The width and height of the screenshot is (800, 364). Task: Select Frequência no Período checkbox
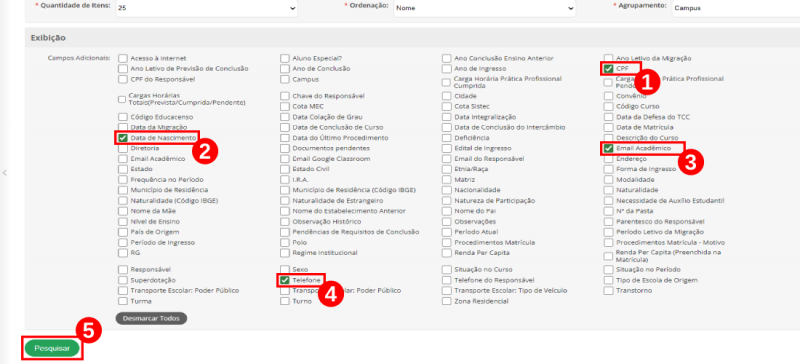coord(122,180)
